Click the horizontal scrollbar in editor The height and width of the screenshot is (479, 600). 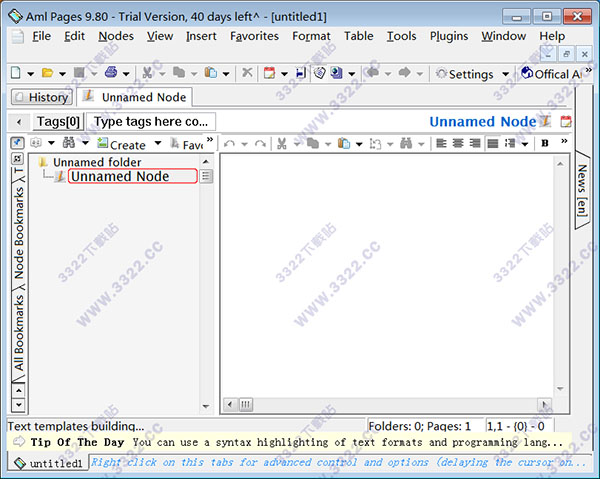[390, 404]
